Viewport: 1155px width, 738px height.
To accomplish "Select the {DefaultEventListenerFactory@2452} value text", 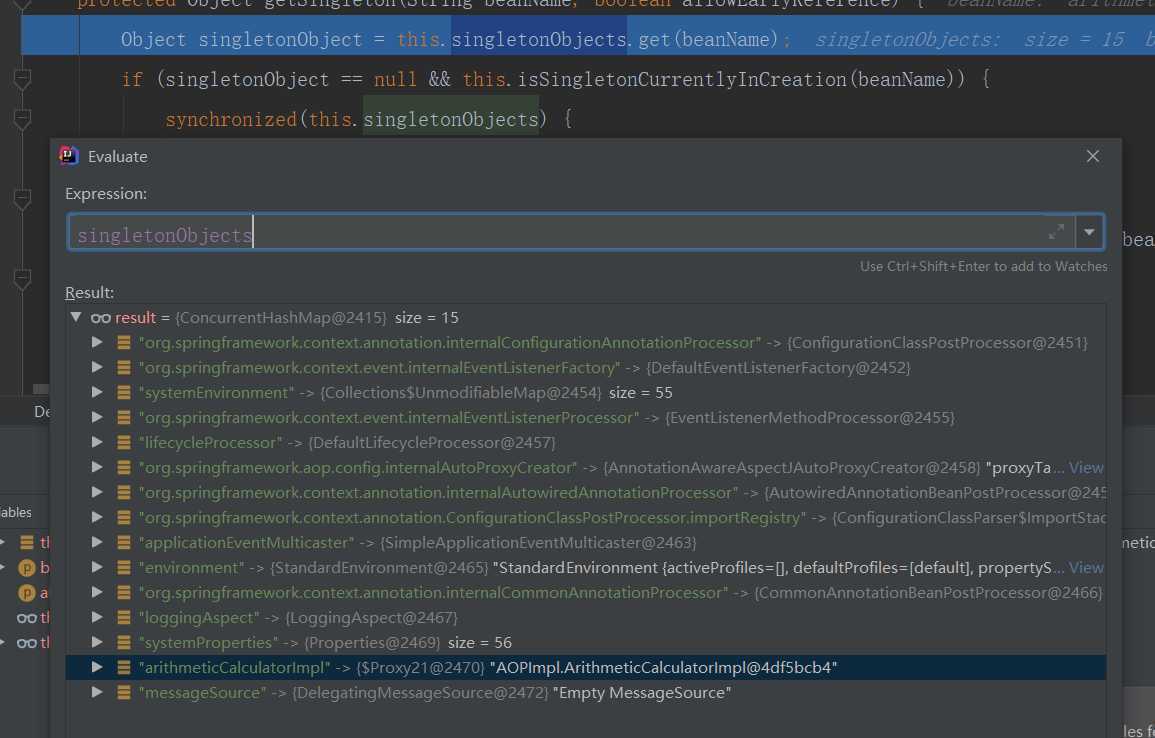I will coord(778,368).
